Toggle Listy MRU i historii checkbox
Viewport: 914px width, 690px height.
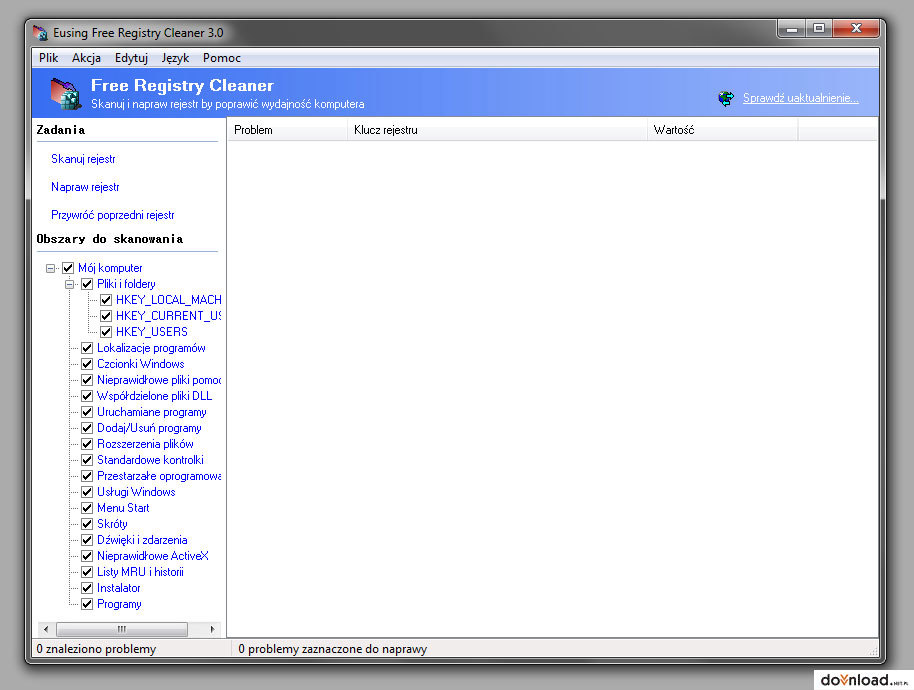[x=87, y=572]
